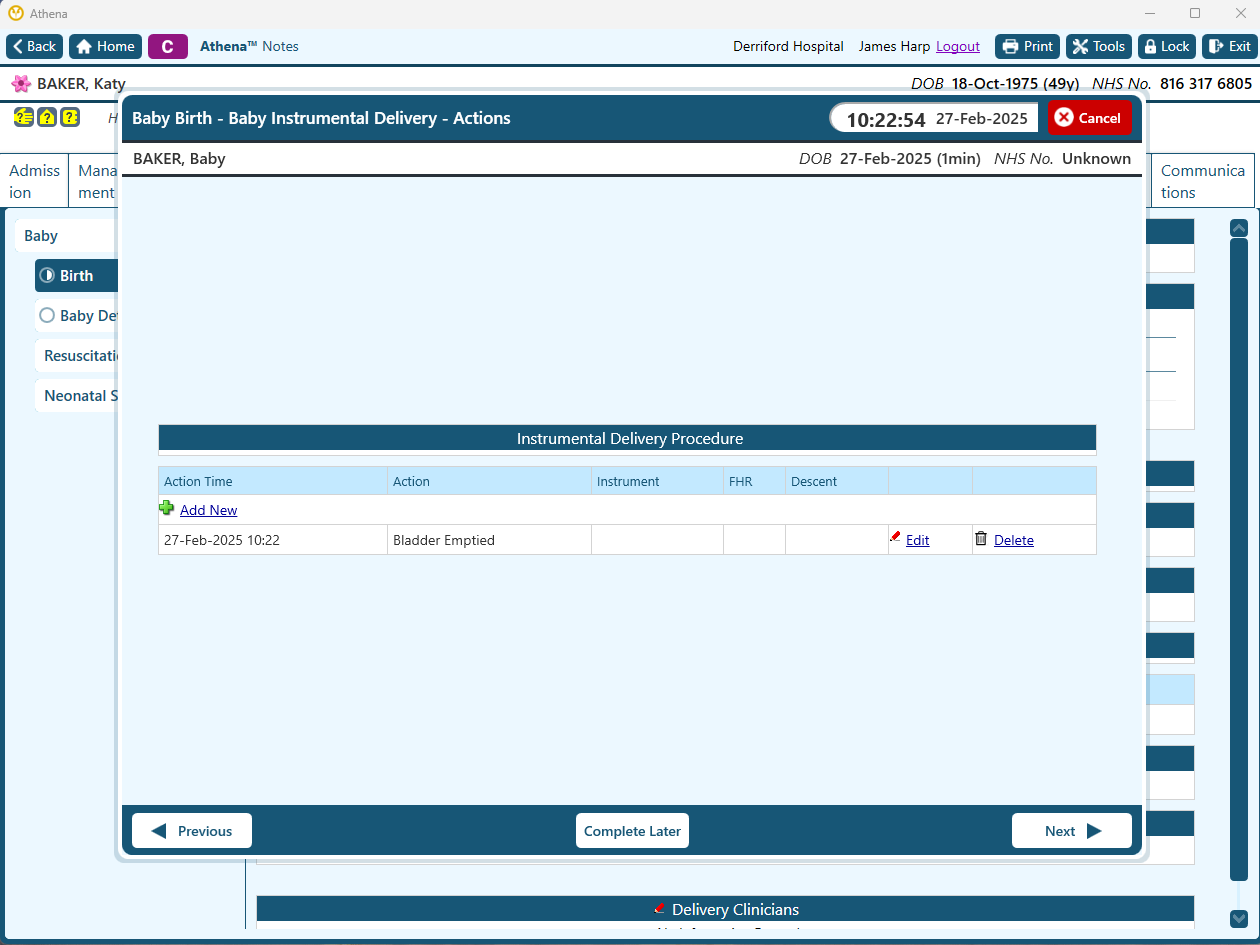Click the scroll down arrow of scrollbar

click(1239, 918)
